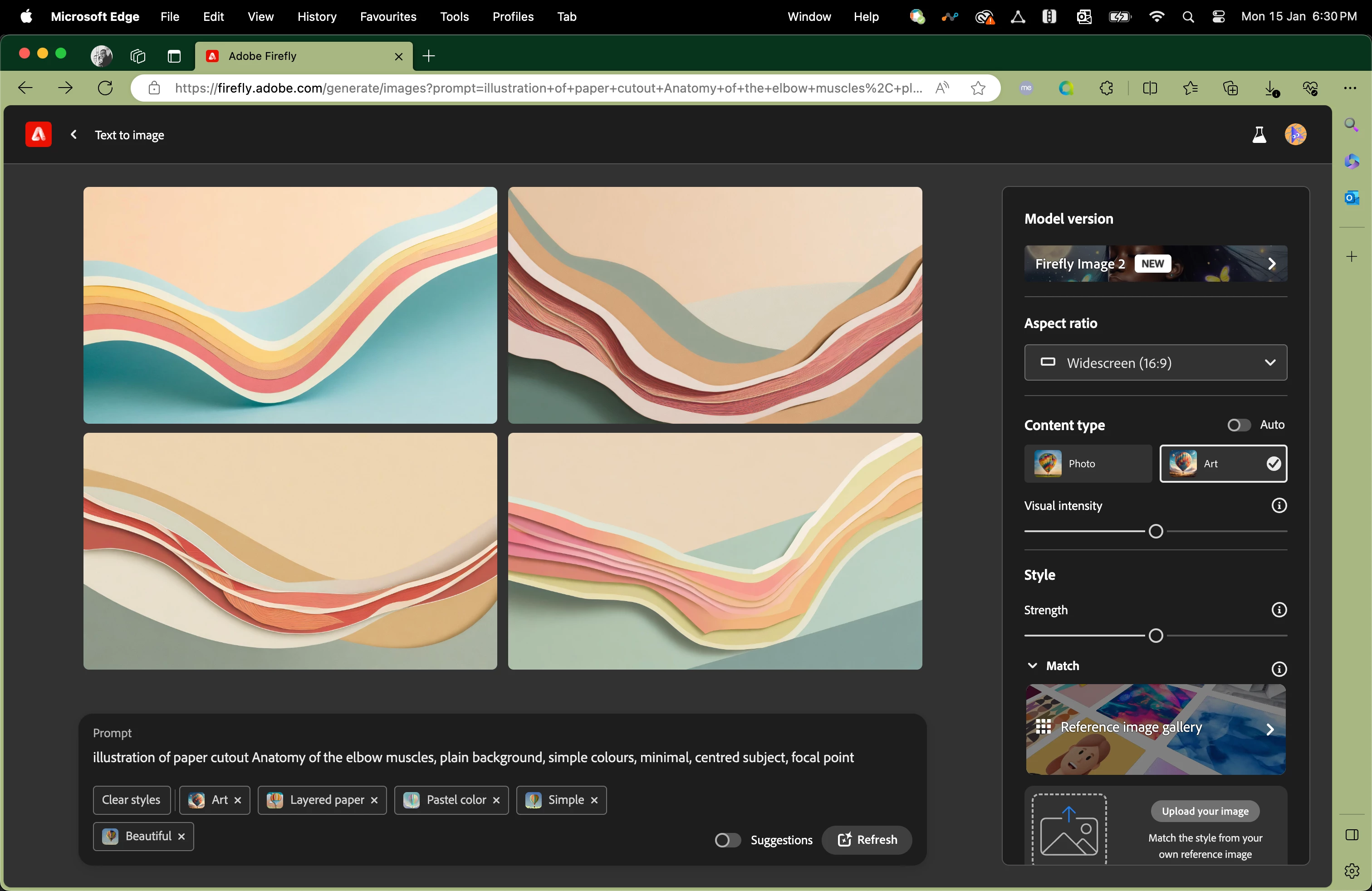Viewport: 1372px width, 891px height.
Task: Open the user profile avatar
Action: pos(1295,135)
